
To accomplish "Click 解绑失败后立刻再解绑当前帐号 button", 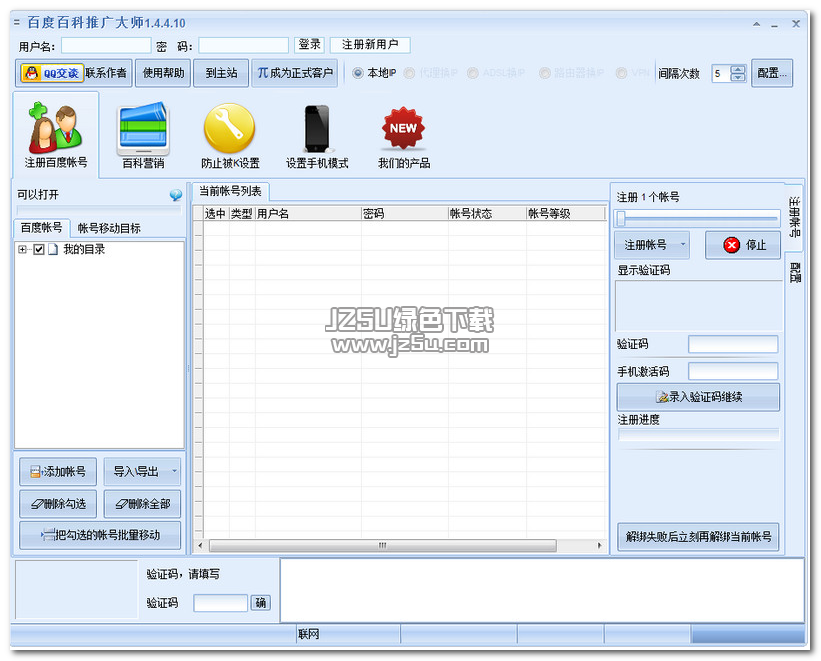I will coord(698,537).
